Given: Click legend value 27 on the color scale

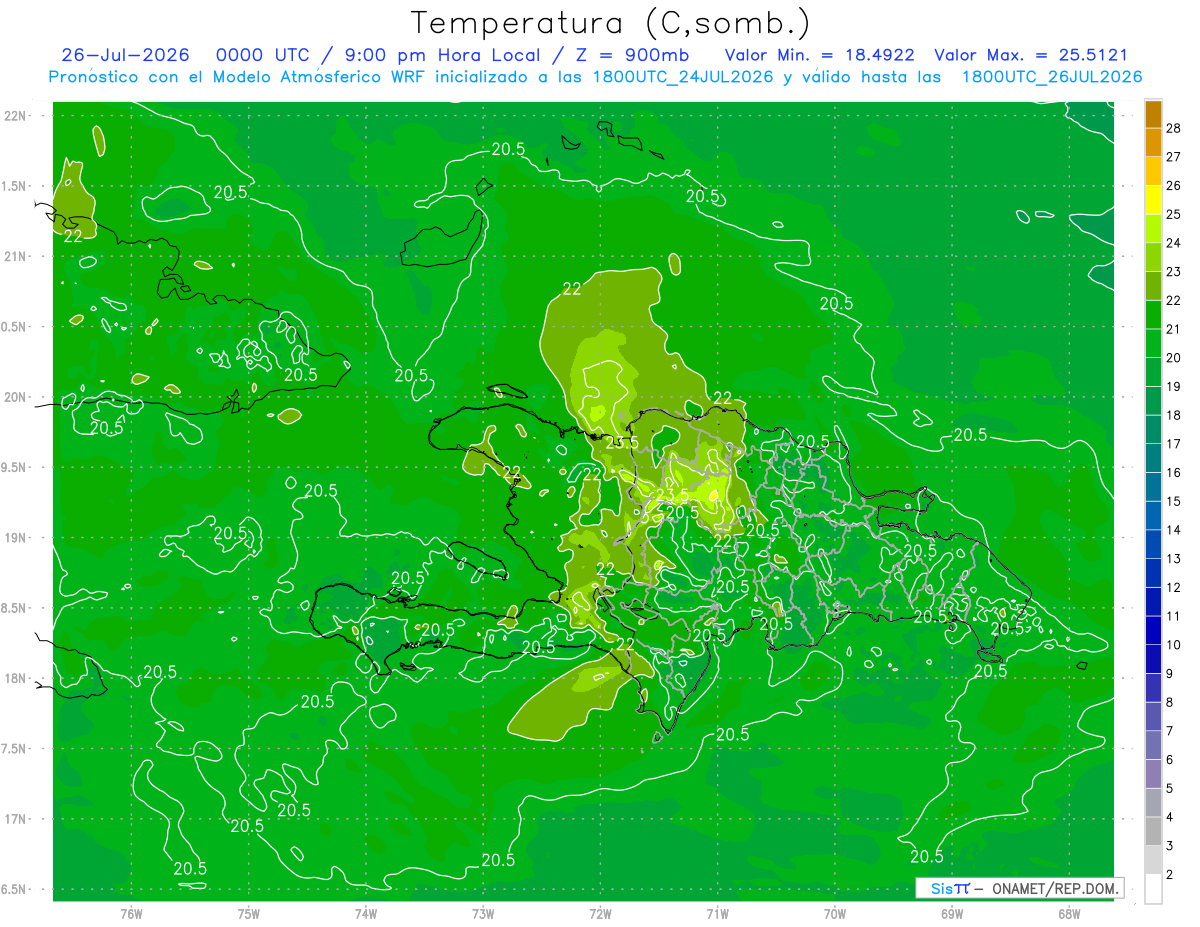Looking at the screenshot, I should pyautogui.click(x=1173, y=157).
